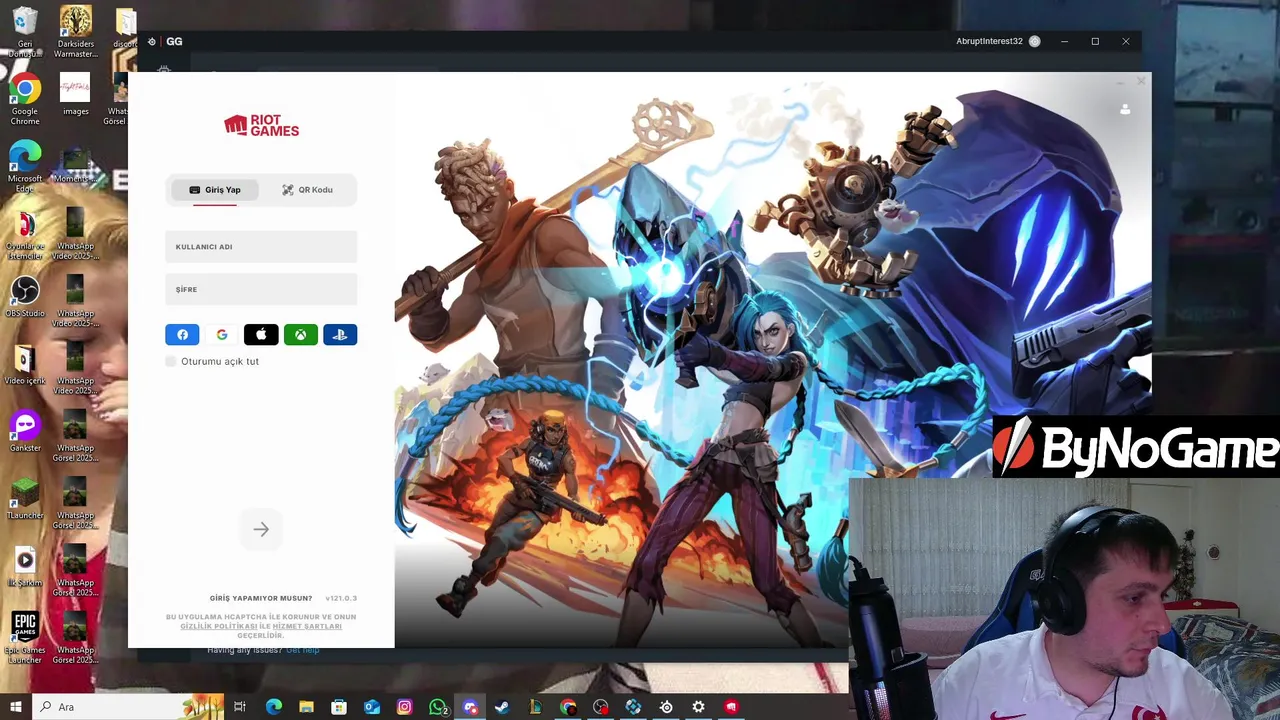Open Instagram in the taskbar

[x=404, y=707]
